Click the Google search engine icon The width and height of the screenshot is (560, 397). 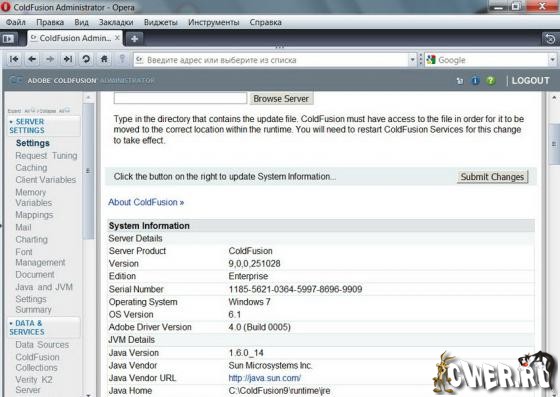(x=431, y=60)
